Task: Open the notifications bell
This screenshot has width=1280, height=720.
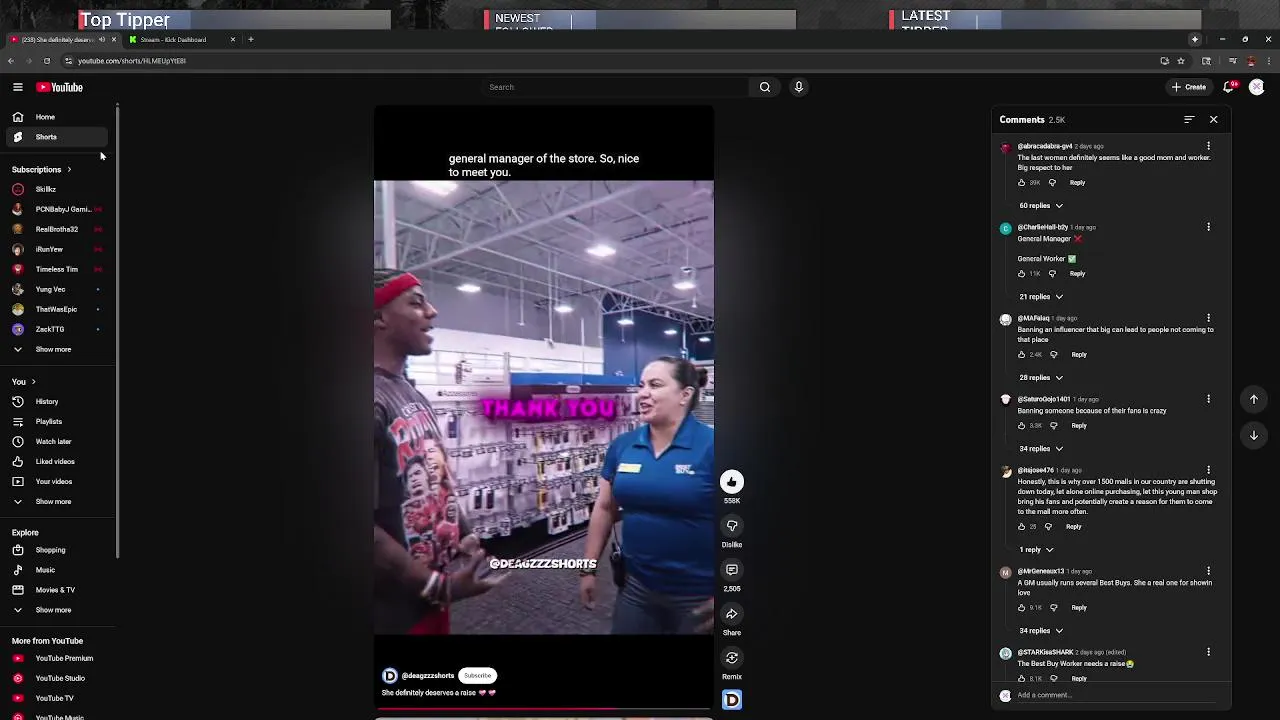Action: pos(1229,87)
